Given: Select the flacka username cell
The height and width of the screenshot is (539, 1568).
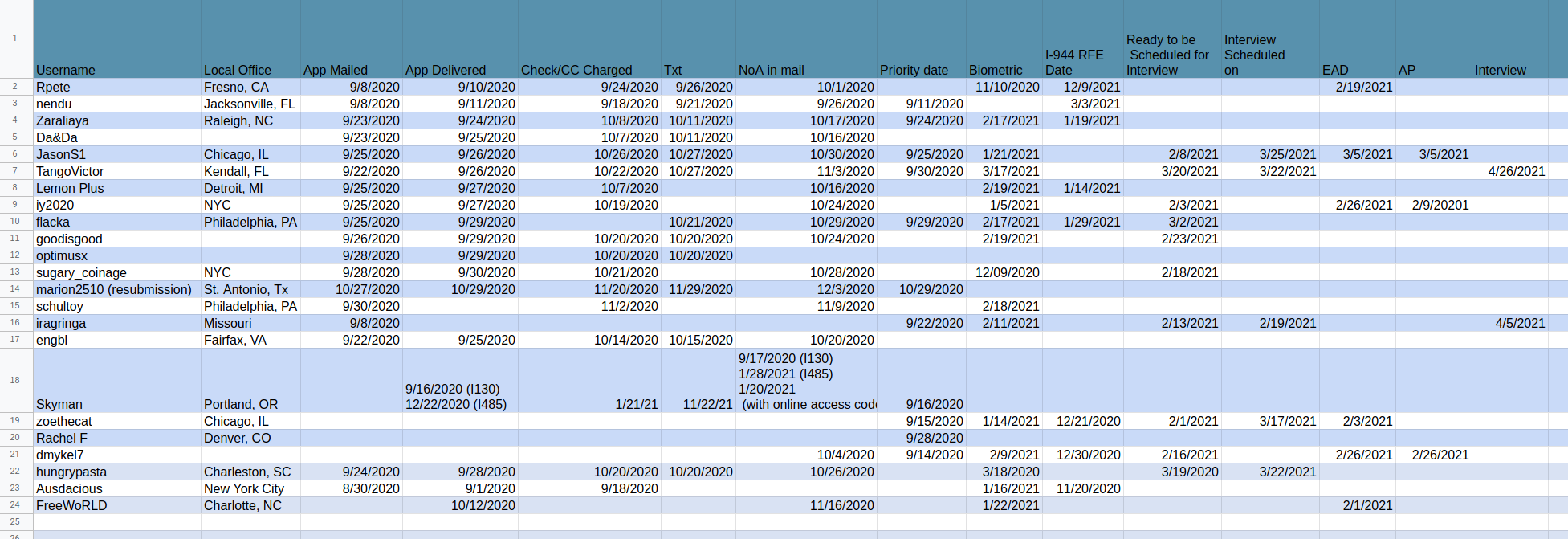Looking at the screenshot, I should point(117,222).
